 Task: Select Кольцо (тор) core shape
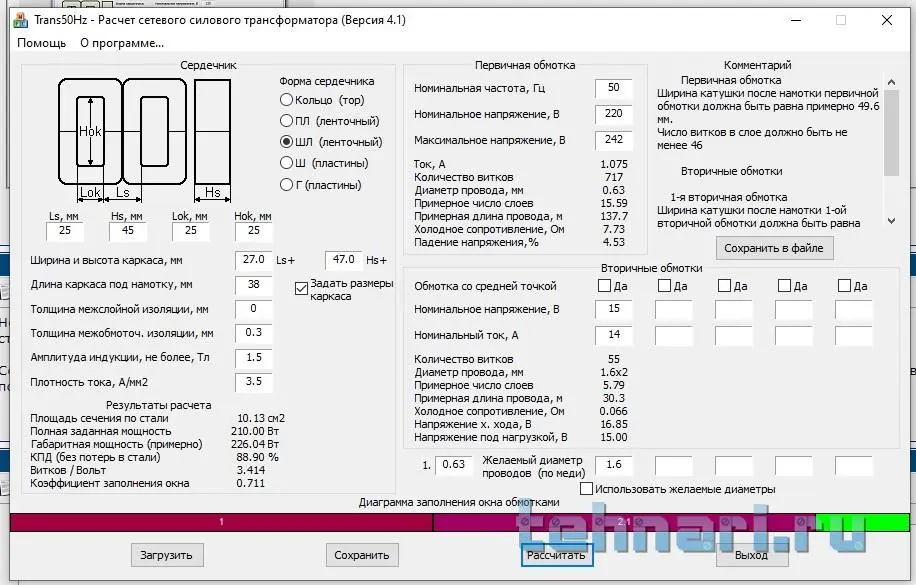click(322, 100)
